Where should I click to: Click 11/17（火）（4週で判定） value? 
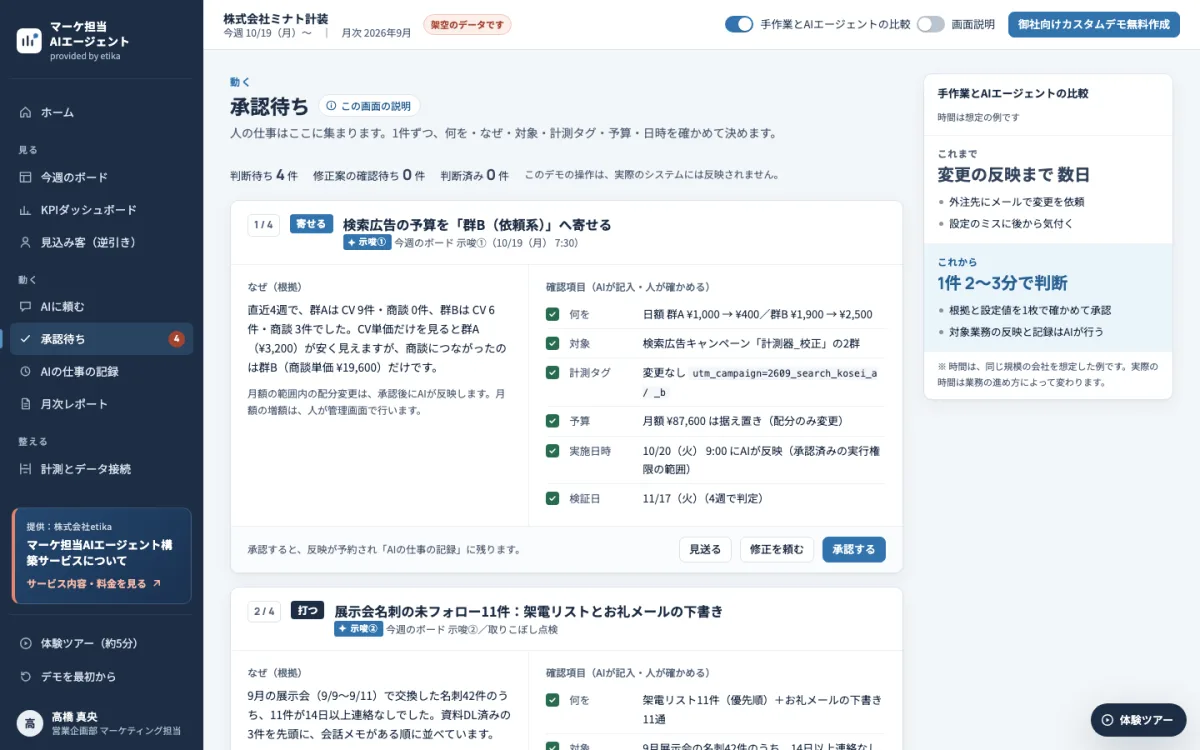tap(705, 498)
